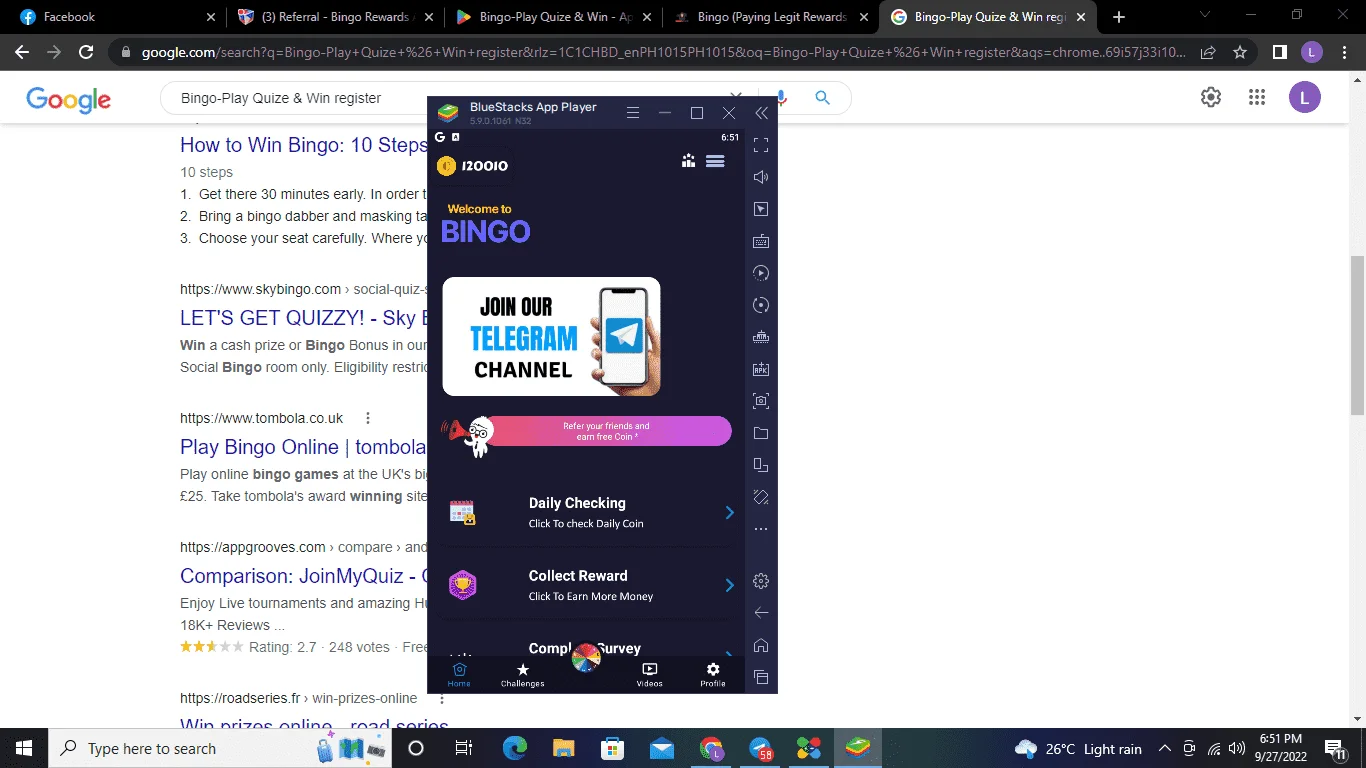Open BlueStacks settings gear in sidebar
Screen dimensions: 1366x768
(x=761, y=581)
